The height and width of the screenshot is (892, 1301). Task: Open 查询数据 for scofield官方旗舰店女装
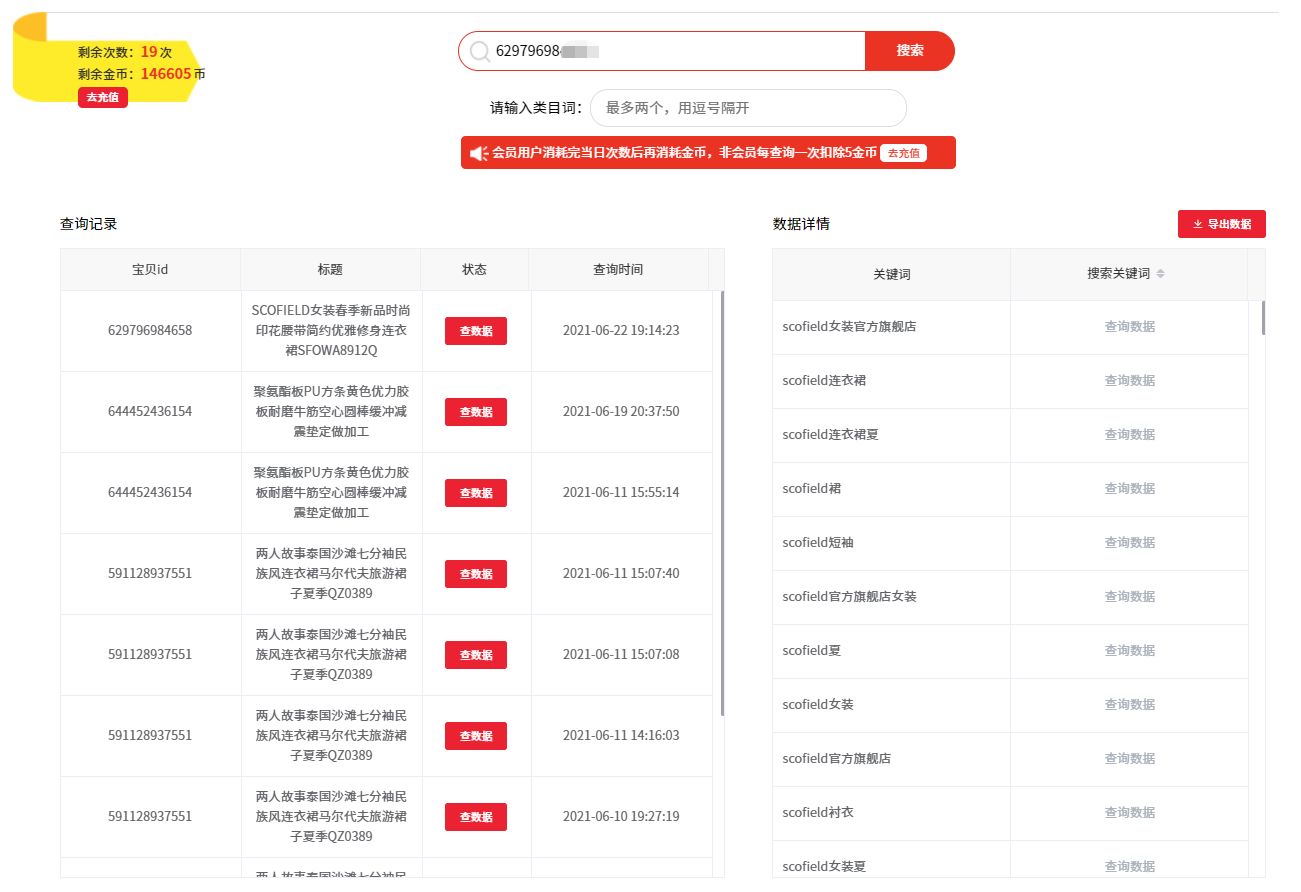(x=1129, y=596)
